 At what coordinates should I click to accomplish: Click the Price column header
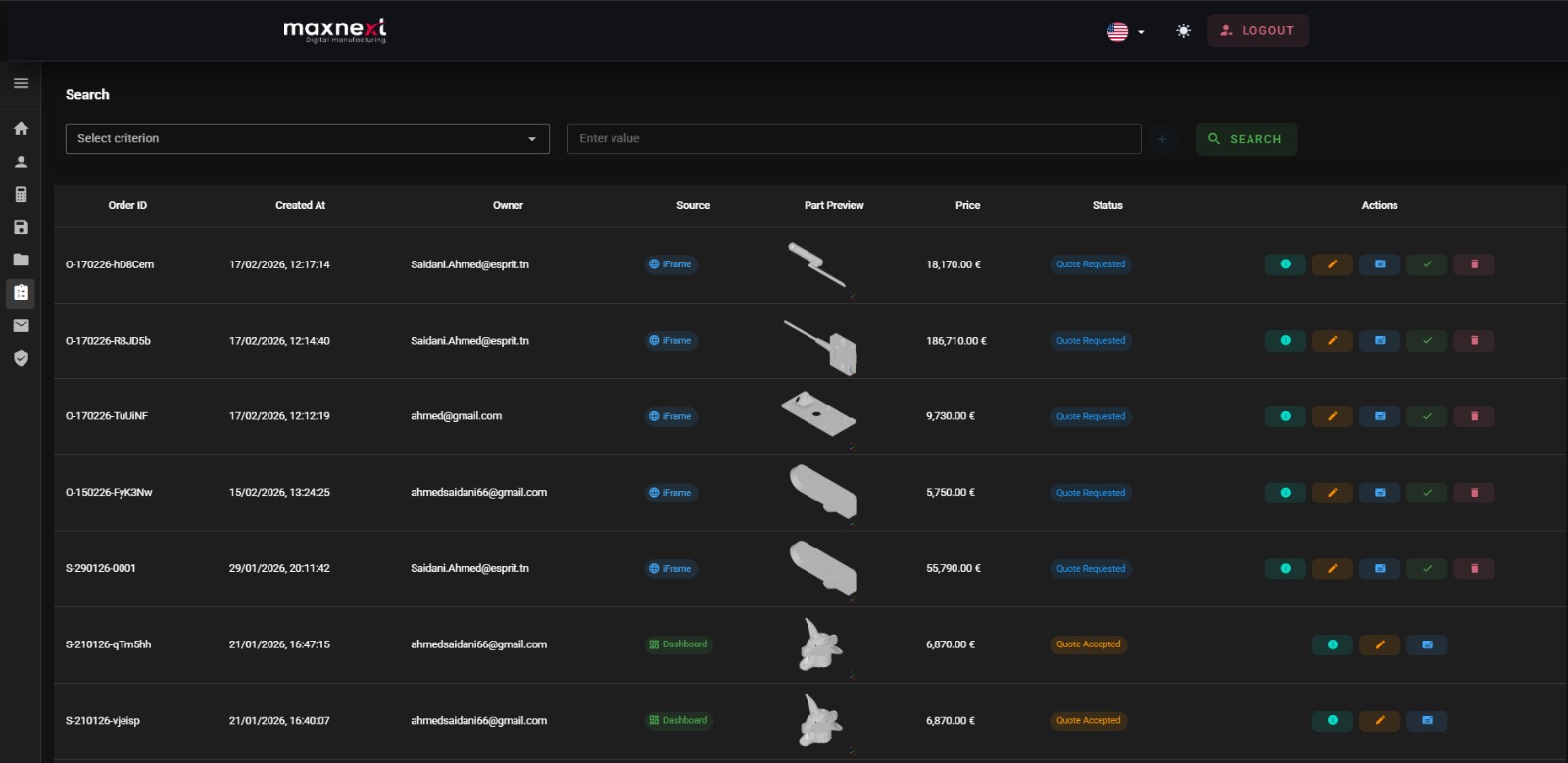point(967,205)
